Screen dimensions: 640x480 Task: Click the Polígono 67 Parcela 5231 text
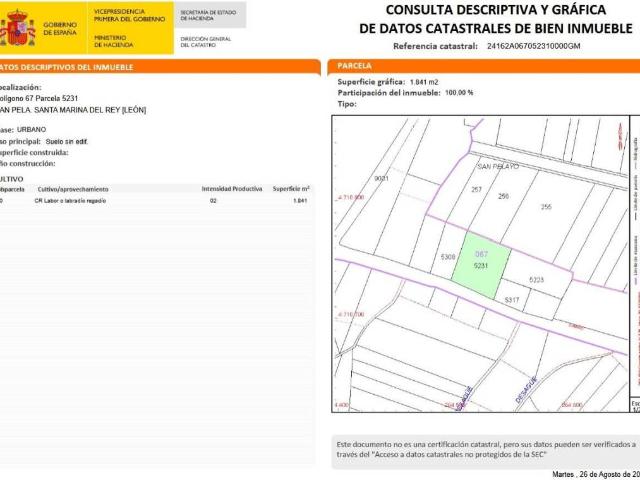tap(39, 99)
